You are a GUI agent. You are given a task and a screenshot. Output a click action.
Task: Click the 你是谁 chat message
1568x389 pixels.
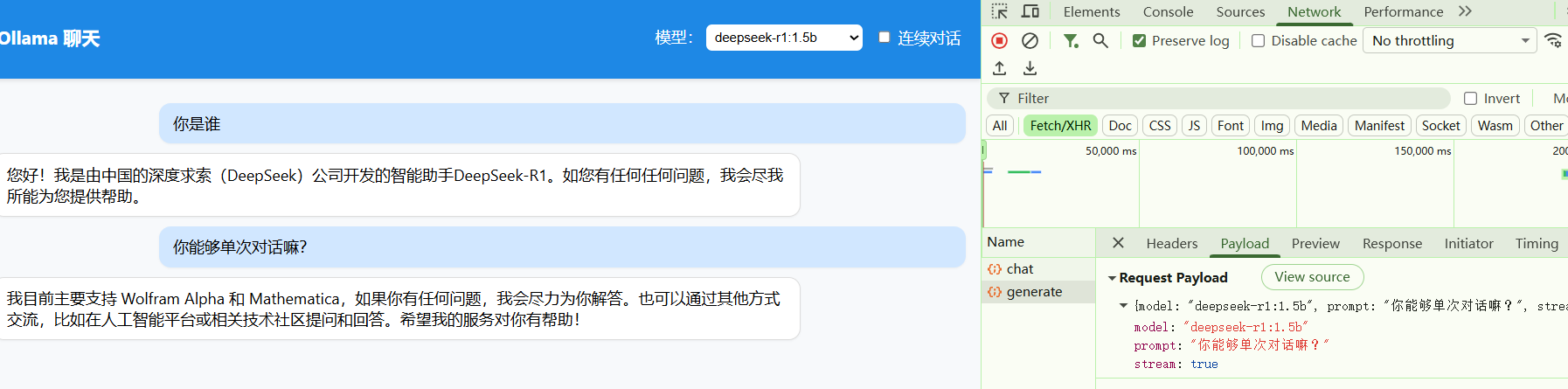point(562,124)
